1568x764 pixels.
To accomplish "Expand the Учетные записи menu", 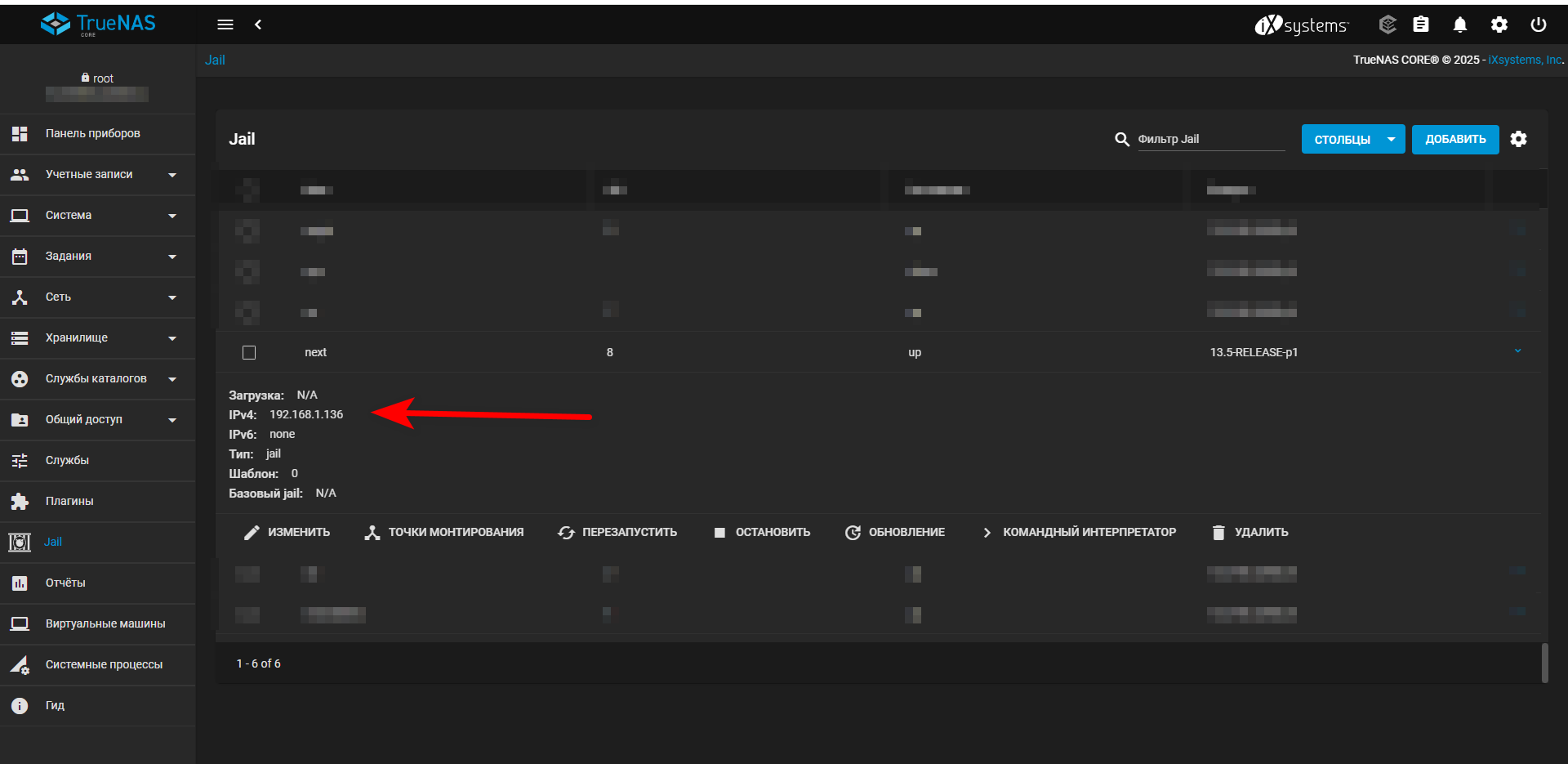I will (98, 175).
